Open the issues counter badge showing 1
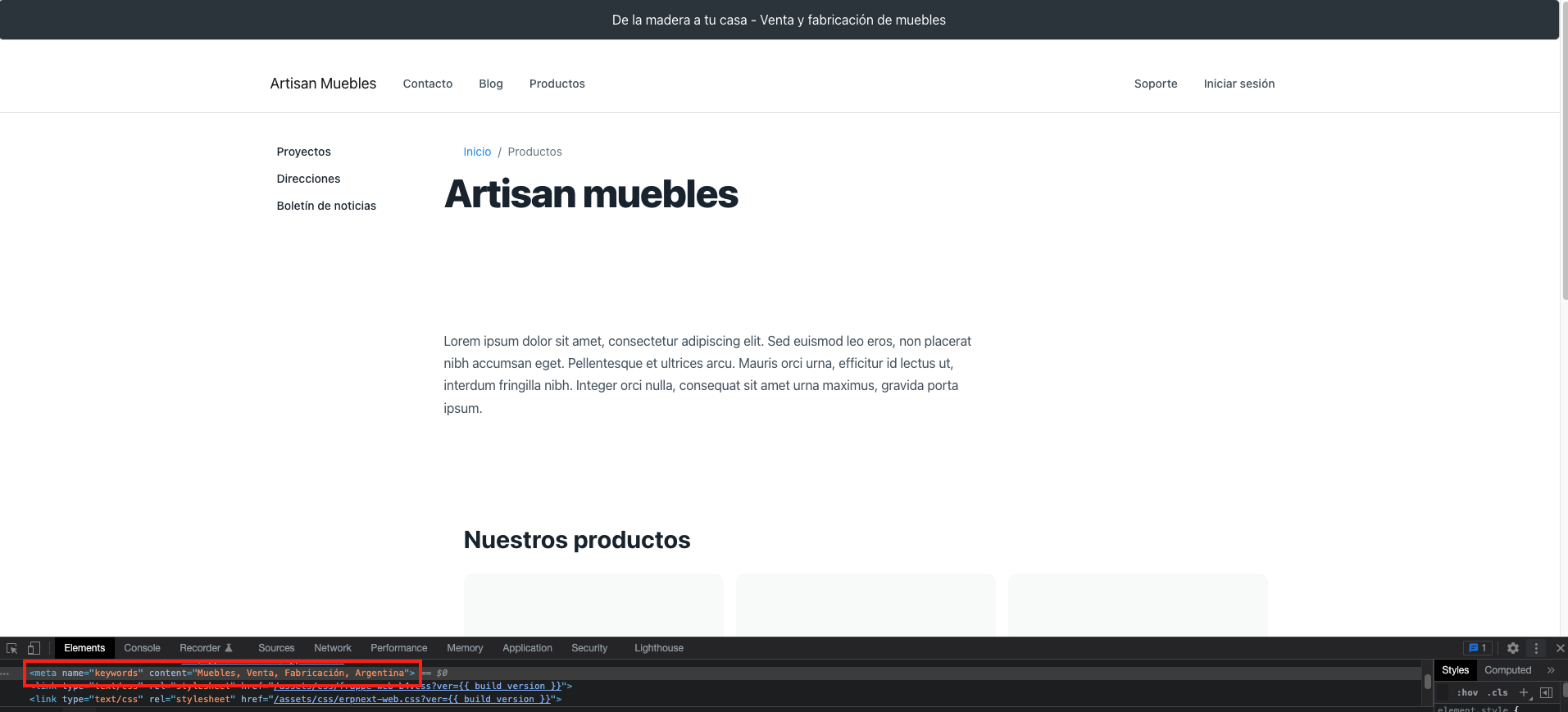Image resolution: width=1568 pixels, height=712 pixels. [x=1478, y=648]
